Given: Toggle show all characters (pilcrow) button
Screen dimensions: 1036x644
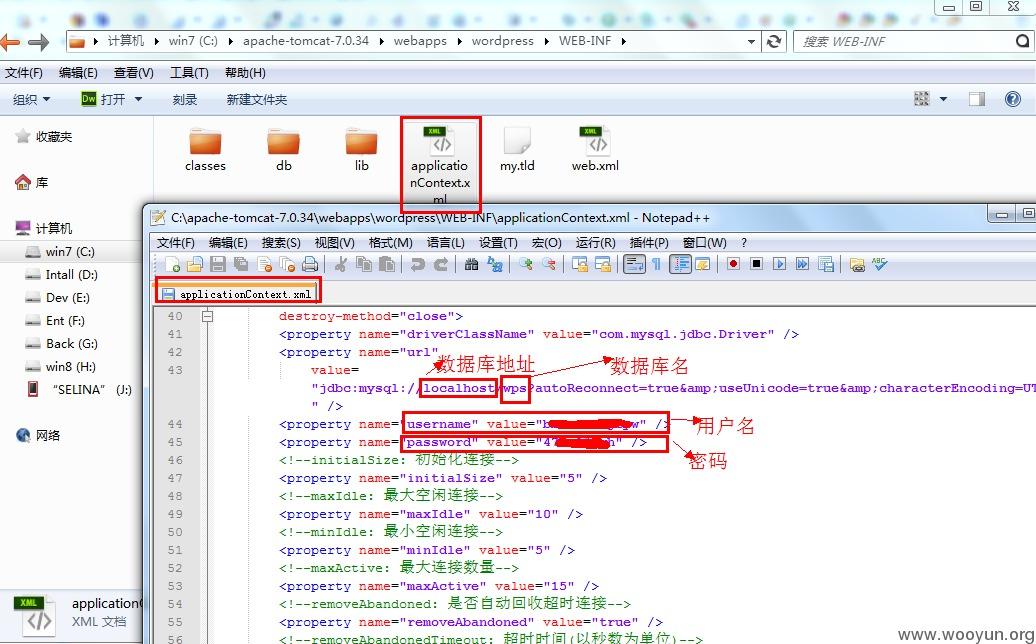Looking at the screenshot, I should pyautogui.click(x=656, y=264).
